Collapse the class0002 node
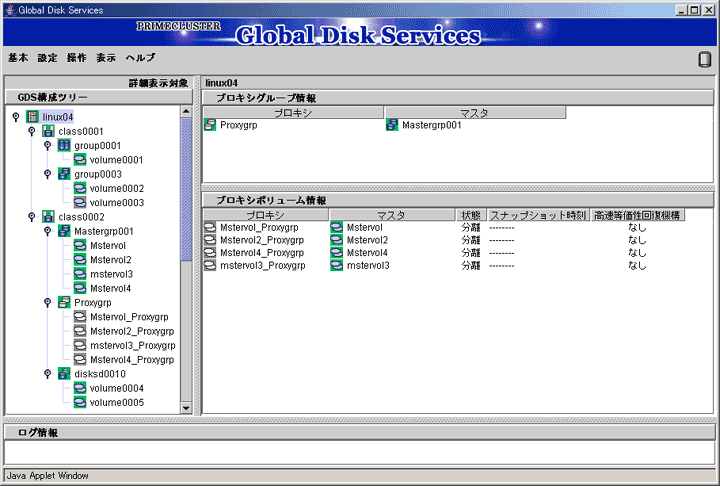This screenshot has height=486, width=720. 32,216
